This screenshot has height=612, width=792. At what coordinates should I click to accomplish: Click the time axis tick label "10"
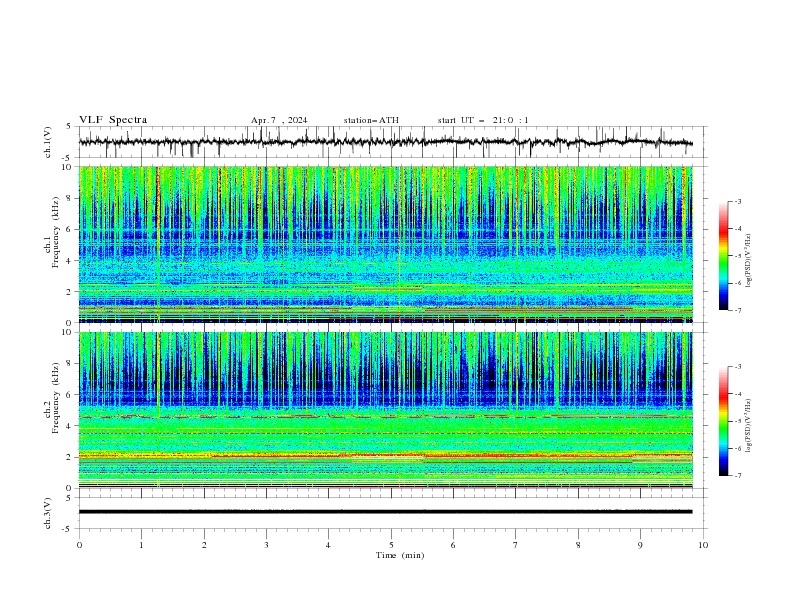pyautogui.click(x=703, y=545)
